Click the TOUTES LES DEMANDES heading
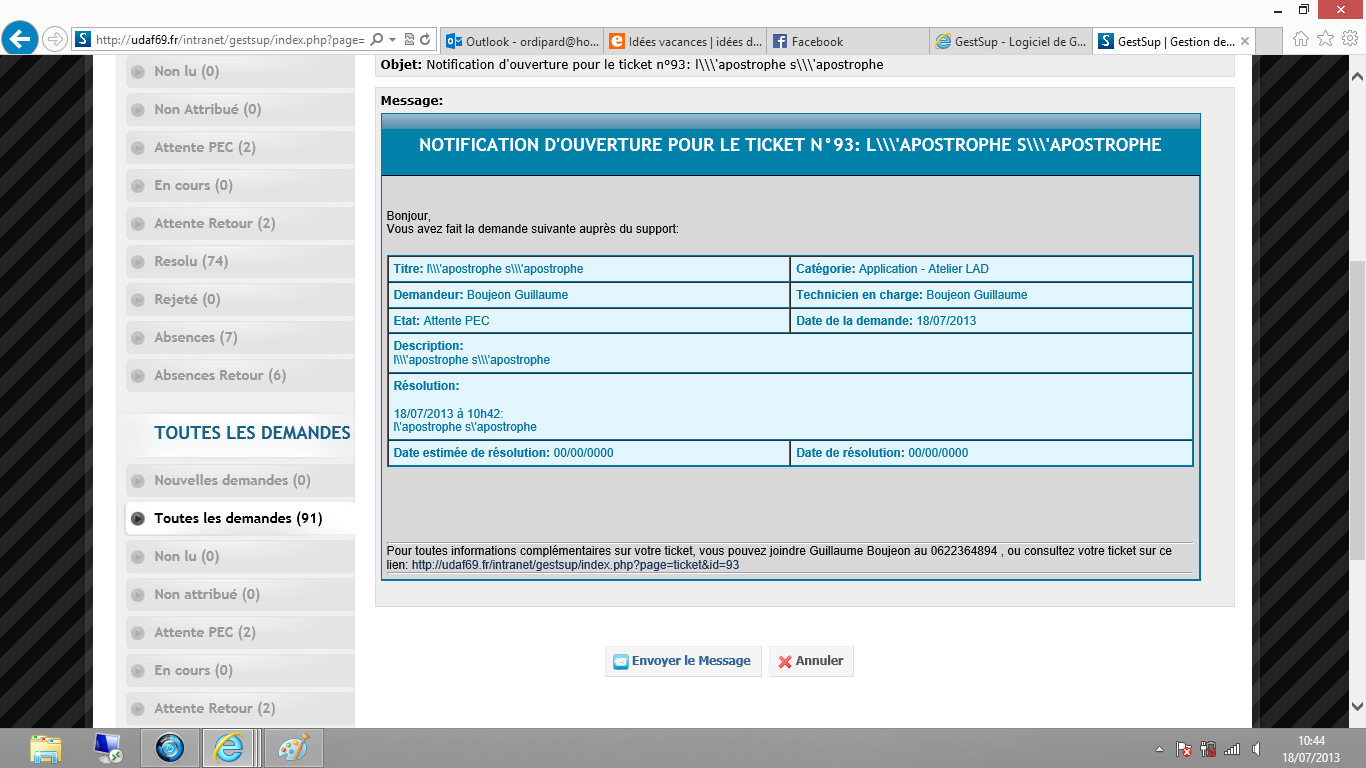The height and width of the screenshot is (768, 1366). (x=252, y=433)
